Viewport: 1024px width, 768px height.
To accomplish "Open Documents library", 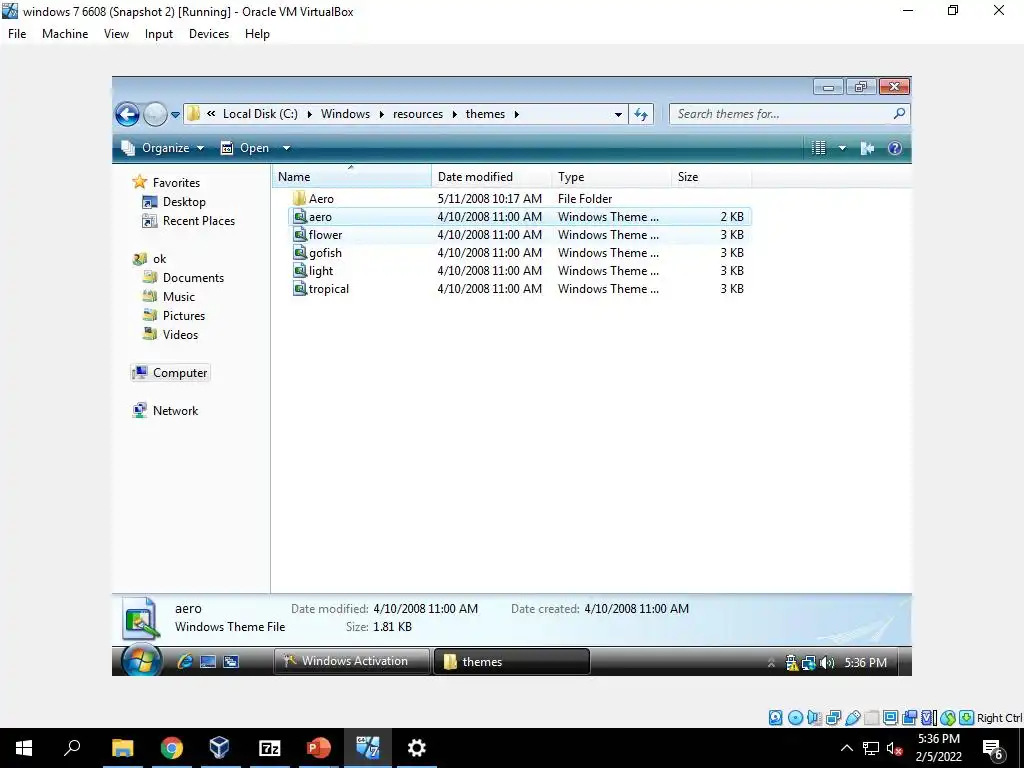I will pyautogui.click(x=184, y=278).
